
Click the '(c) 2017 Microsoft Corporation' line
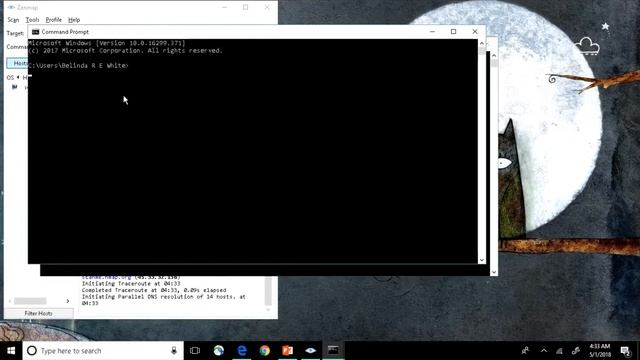tap(125, 51)
